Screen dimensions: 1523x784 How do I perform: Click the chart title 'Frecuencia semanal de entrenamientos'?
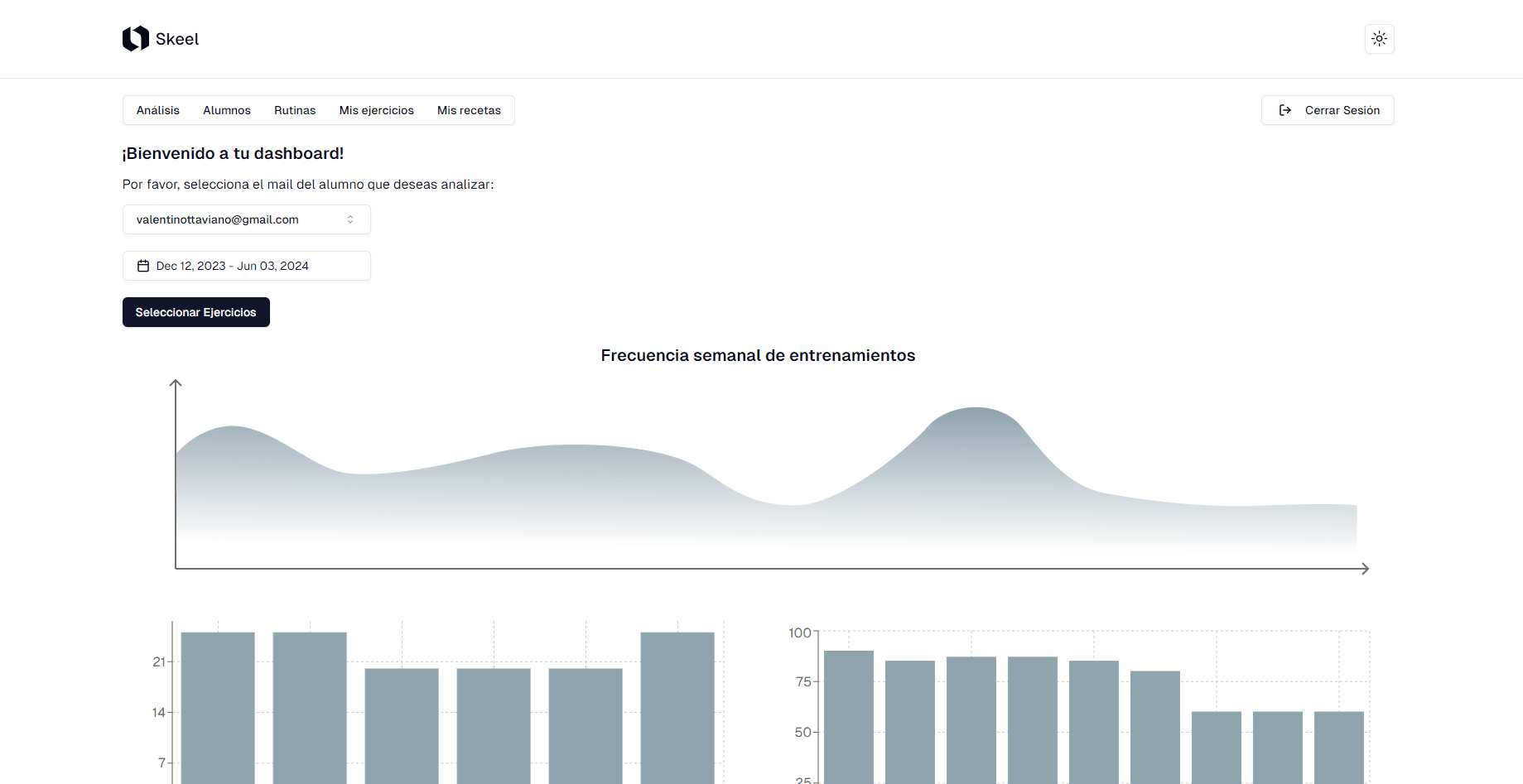click(758, 355)
